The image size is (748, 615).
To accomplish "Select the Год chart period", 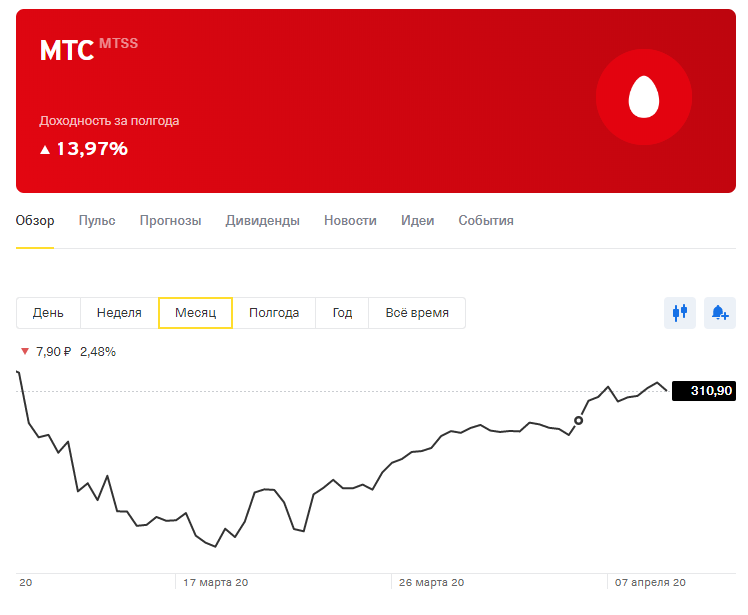I will tap(342, 313).
